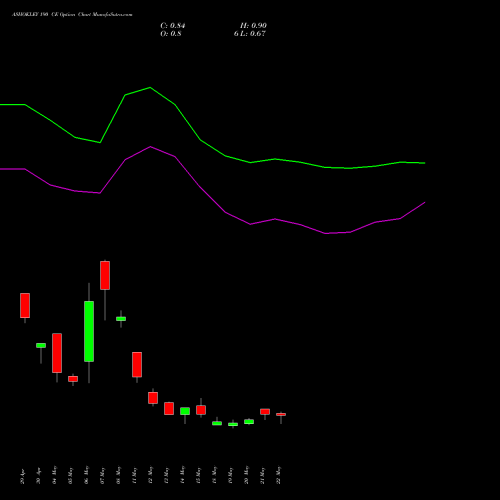Screen dimensions: 500x500
Task: Select the 13 May red candlestick
Action: (x=169, y=409)
